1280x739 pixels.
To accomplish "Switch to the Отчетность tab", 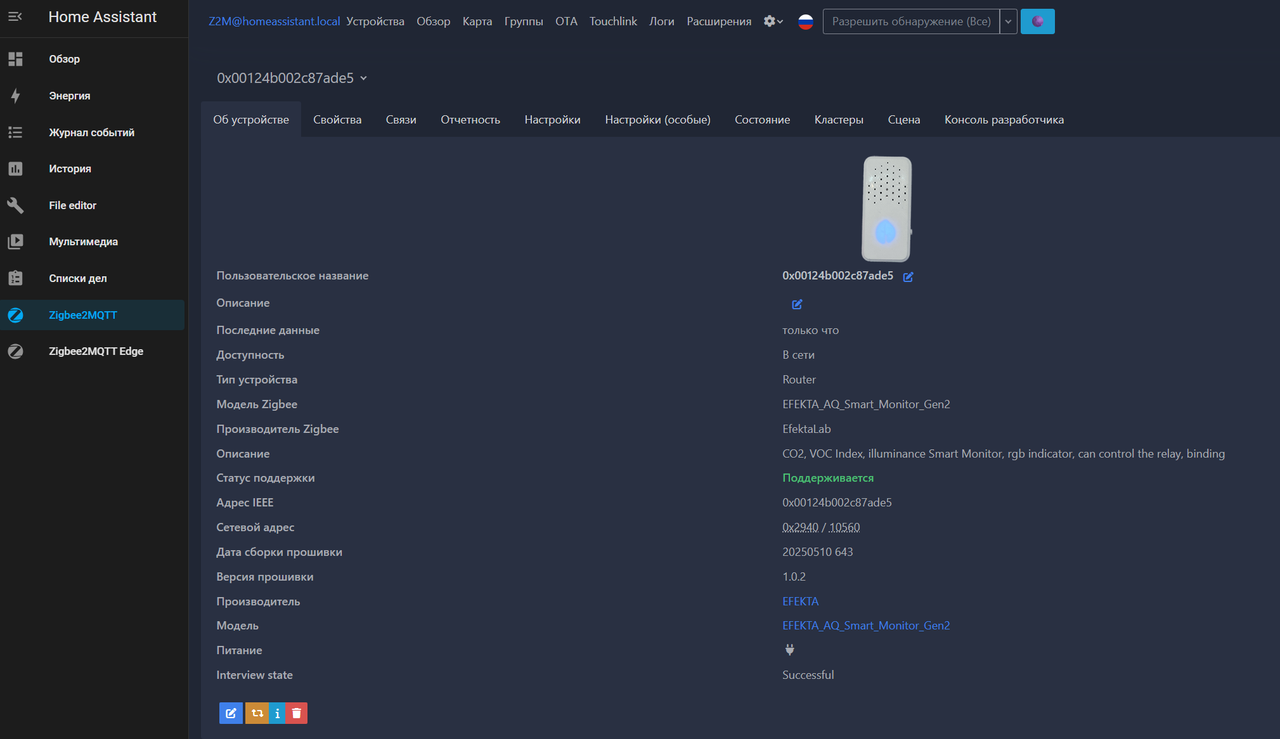I will (470, 120).
